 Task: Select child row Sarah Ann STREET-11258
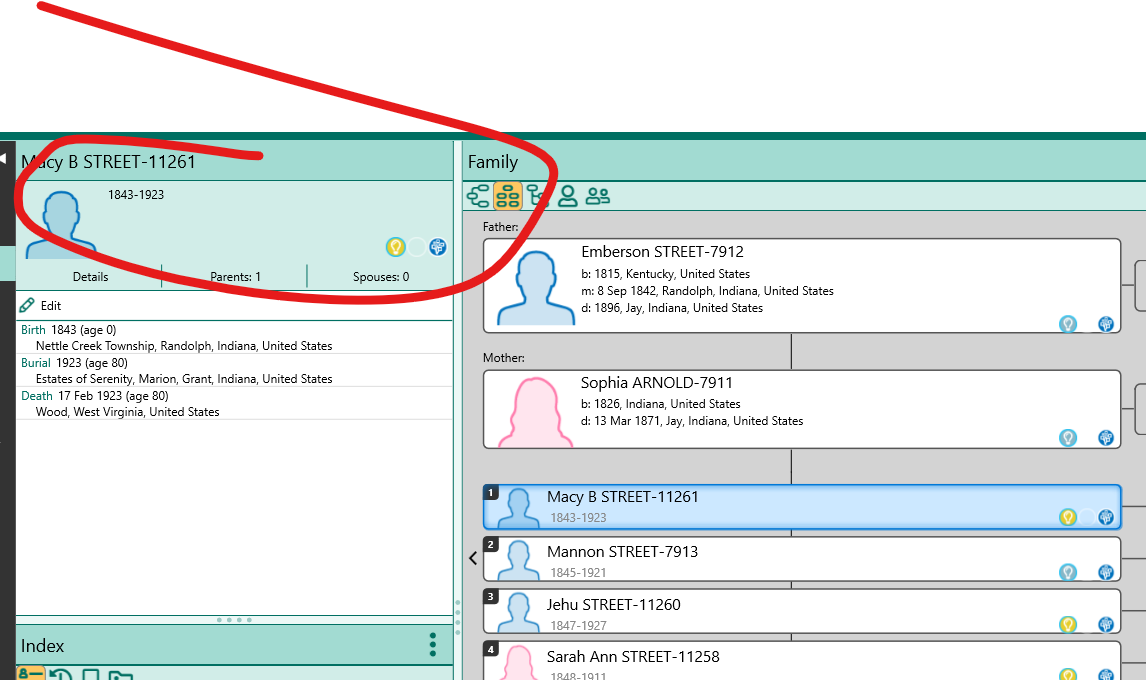pyautogui.click(x=802, y=661)
